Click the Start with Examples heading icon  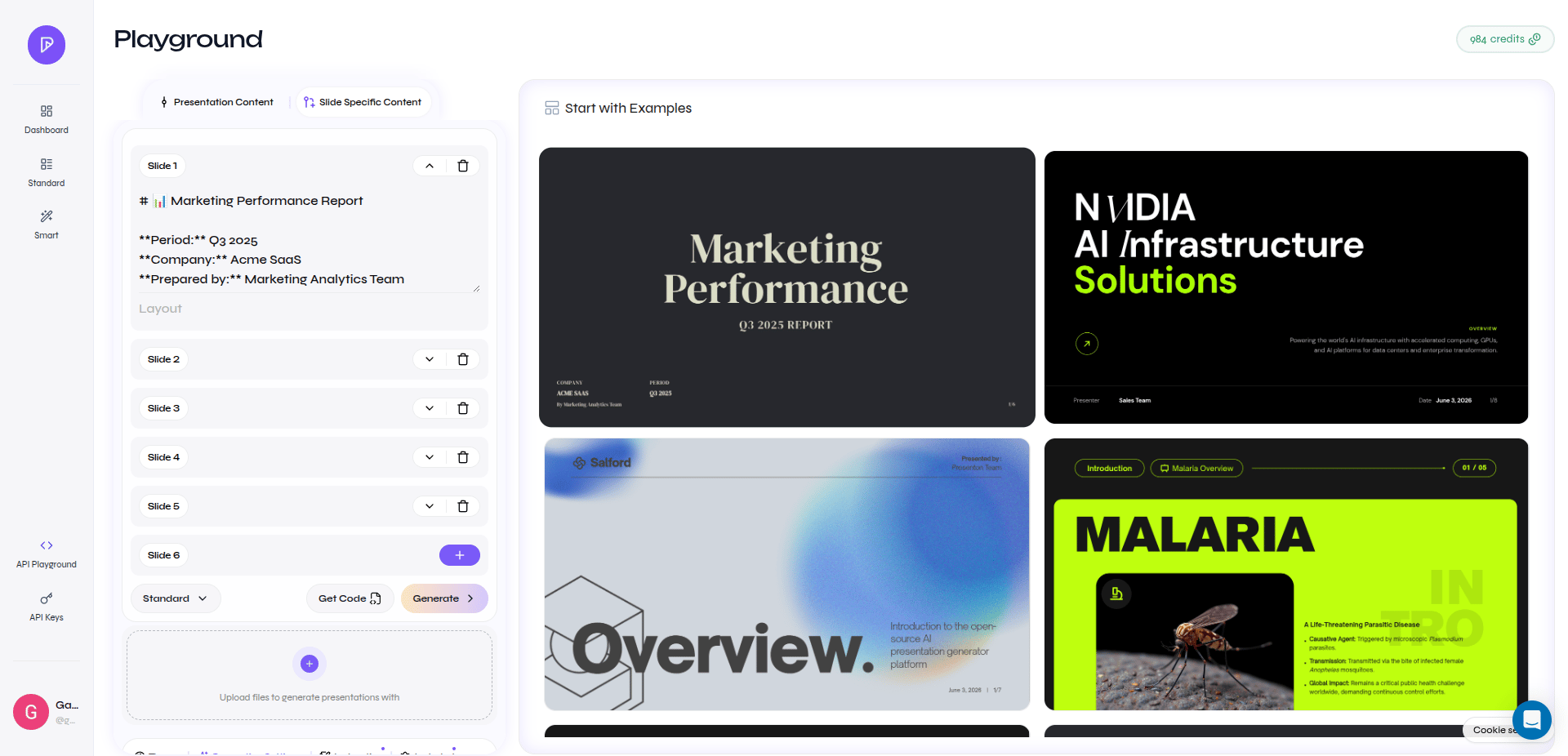552,108
